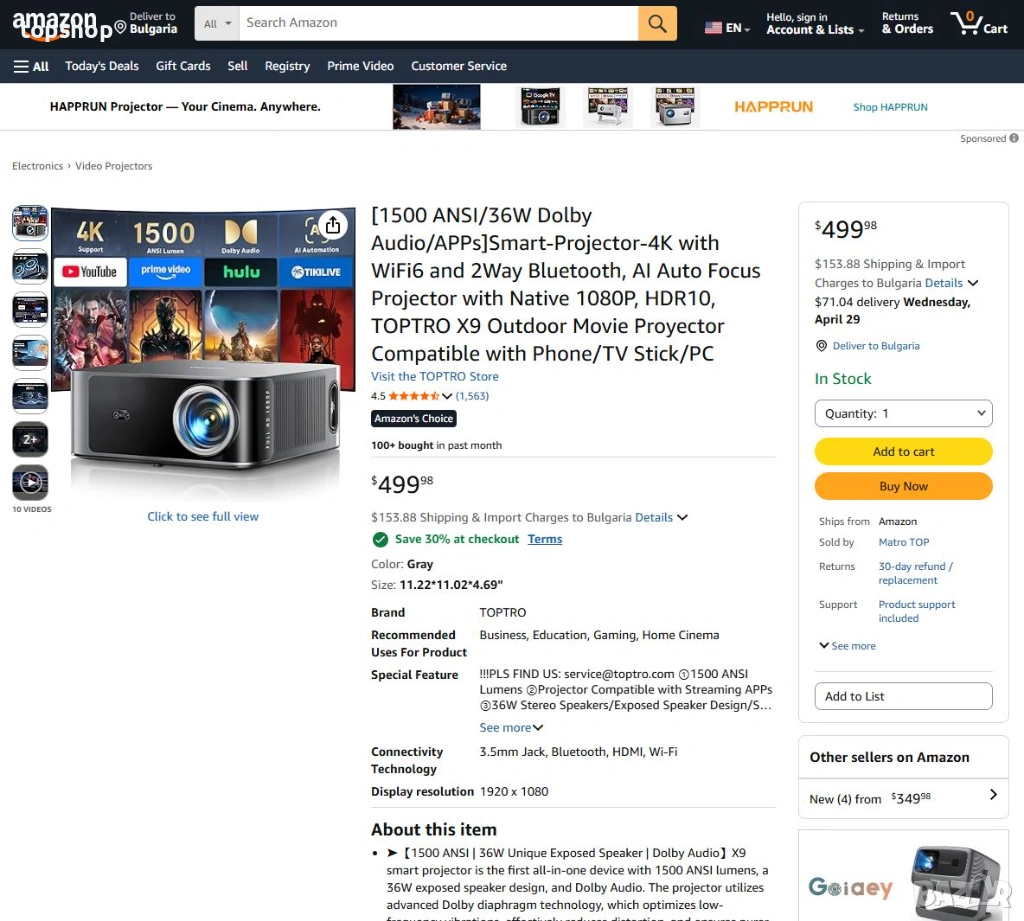Image resolution: width=1024 pixels, height=921 pixels.
Task: Click the US flag language selector
Action: 727,28
